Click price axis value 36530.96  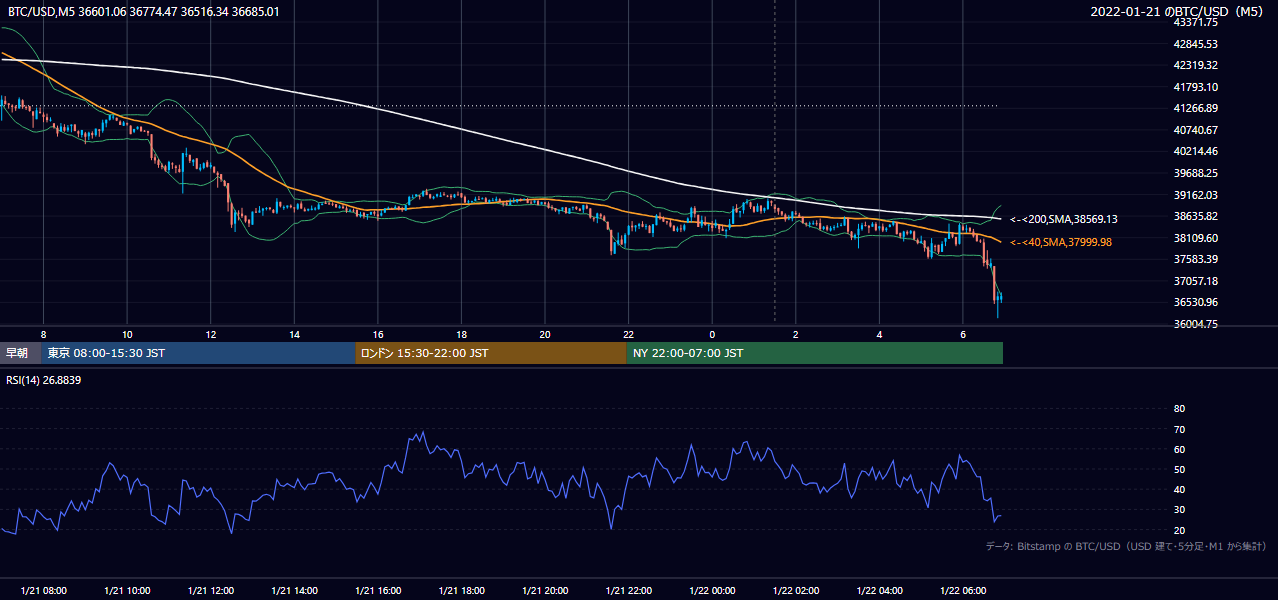pos(1196,302)
